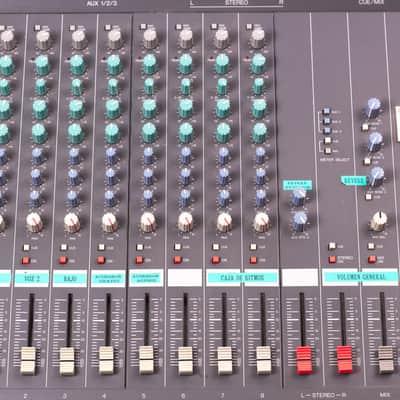Enable the white cue button on BAJO channel
The width and height of the screenshot is (400, 400).
click(x=64, y=247)
